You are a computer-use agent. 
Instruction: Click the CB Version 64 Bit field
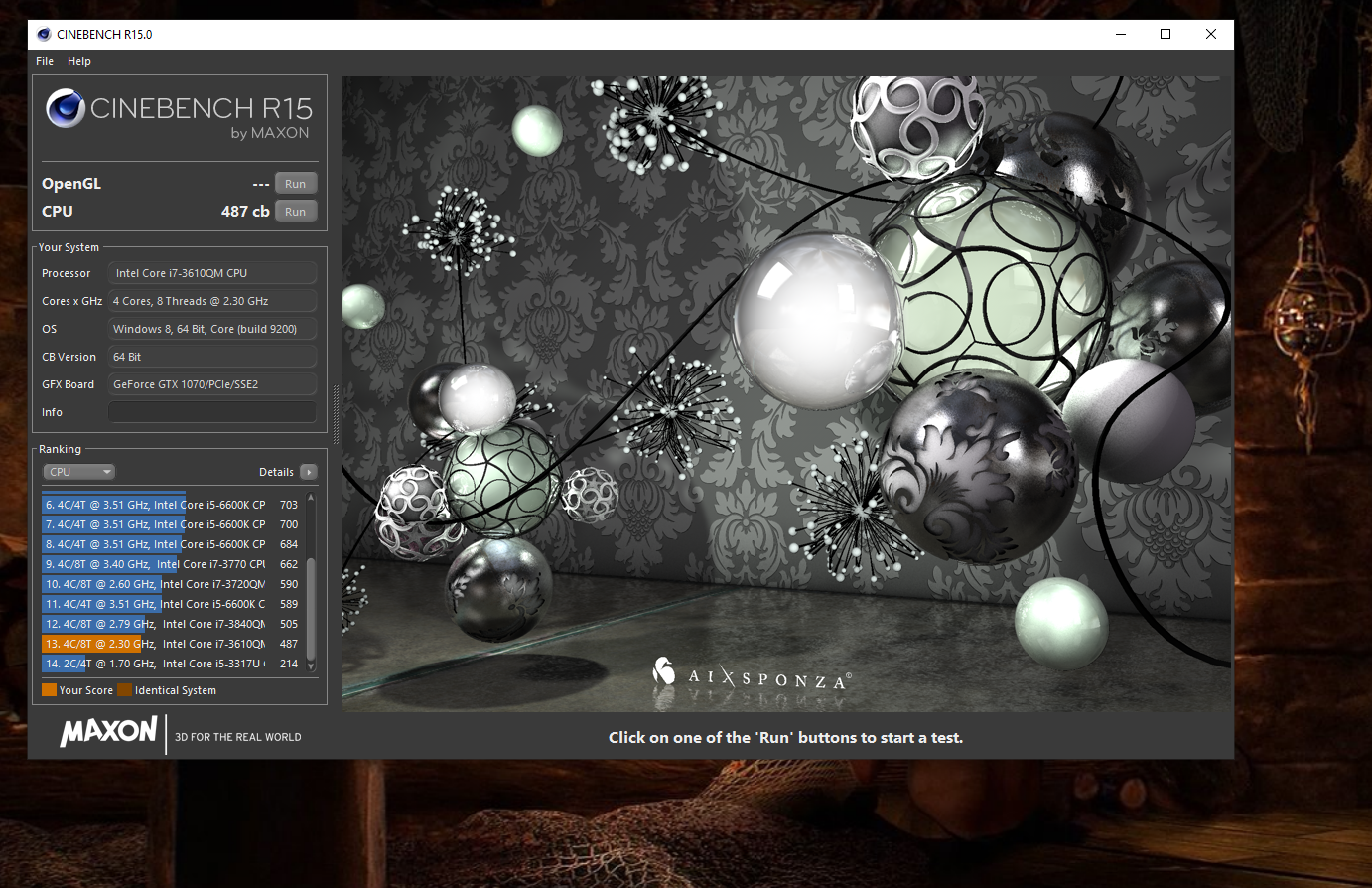212,357
